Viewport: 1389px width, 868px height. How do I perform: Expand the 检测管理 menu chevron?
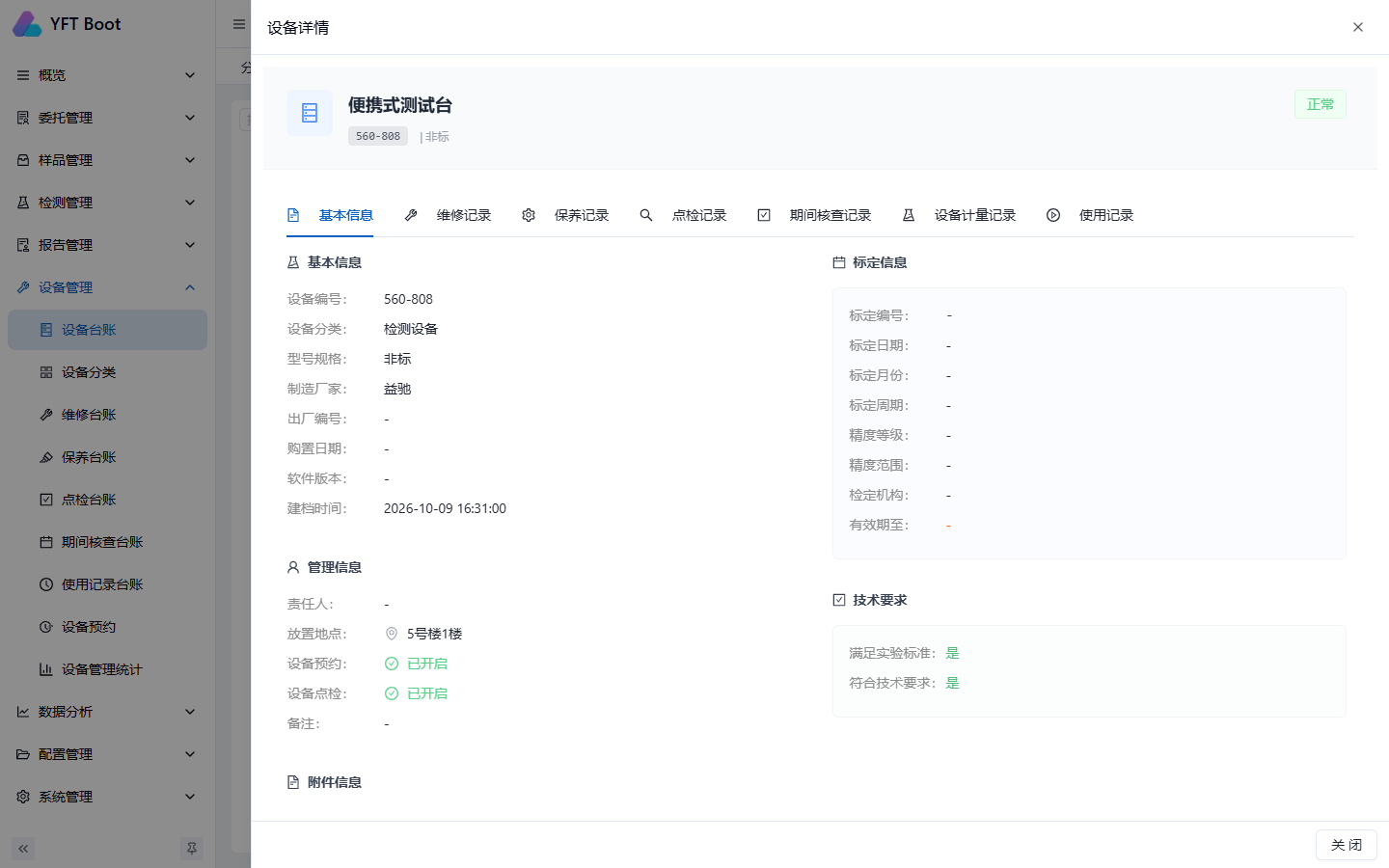pos(190,203)
